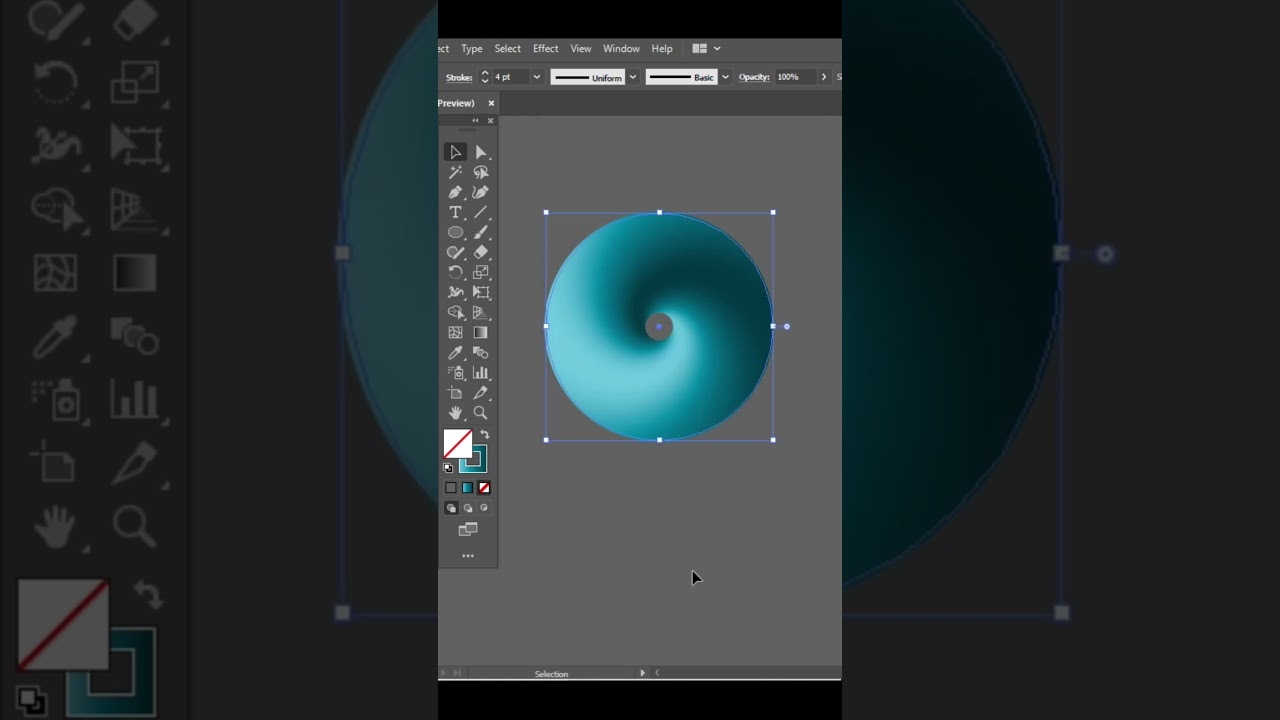The width and height of the screenshot is (1280, 720).
Task: Select the Pen tool
Action: (x=456, y=192)
